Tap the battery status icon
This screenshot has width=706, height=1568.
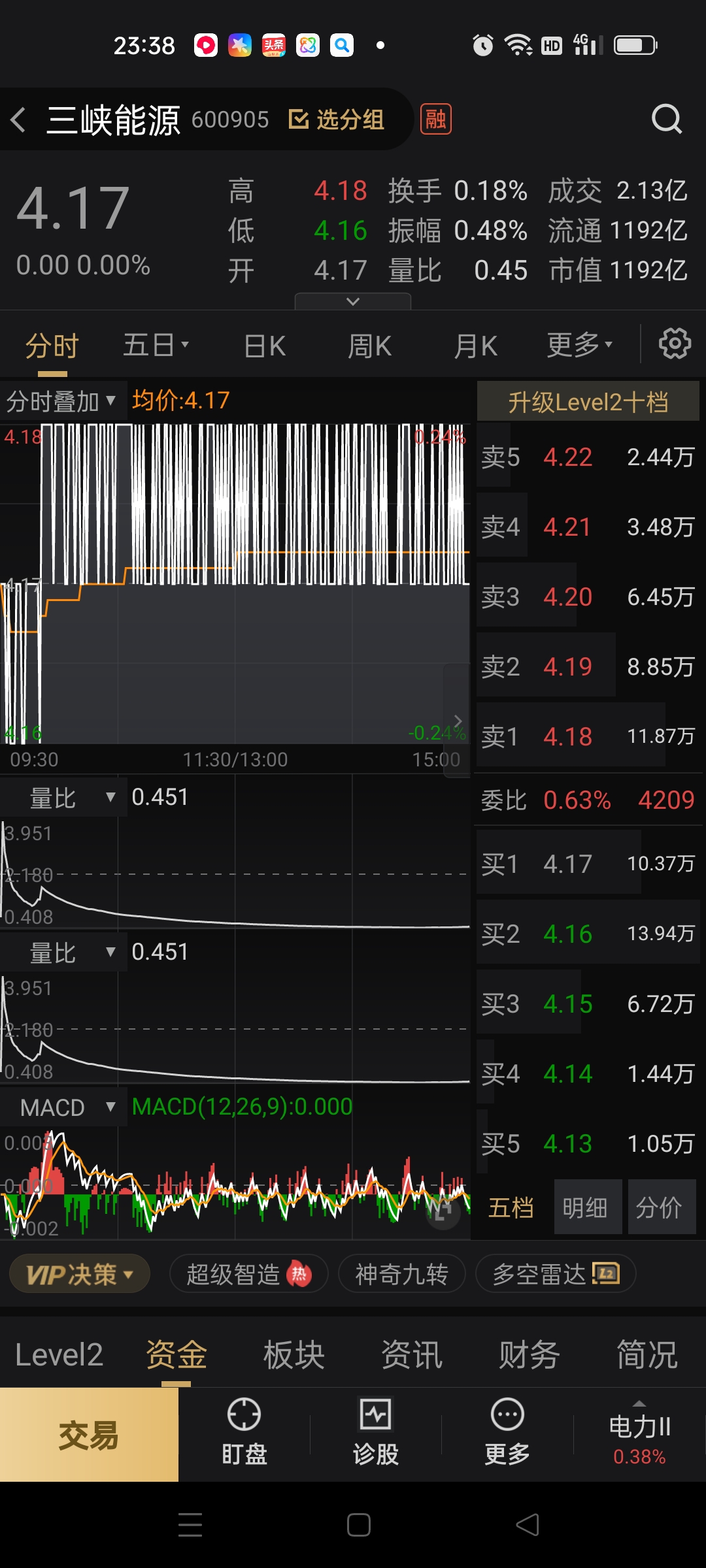pyautogui.click(x=635, y=45)
